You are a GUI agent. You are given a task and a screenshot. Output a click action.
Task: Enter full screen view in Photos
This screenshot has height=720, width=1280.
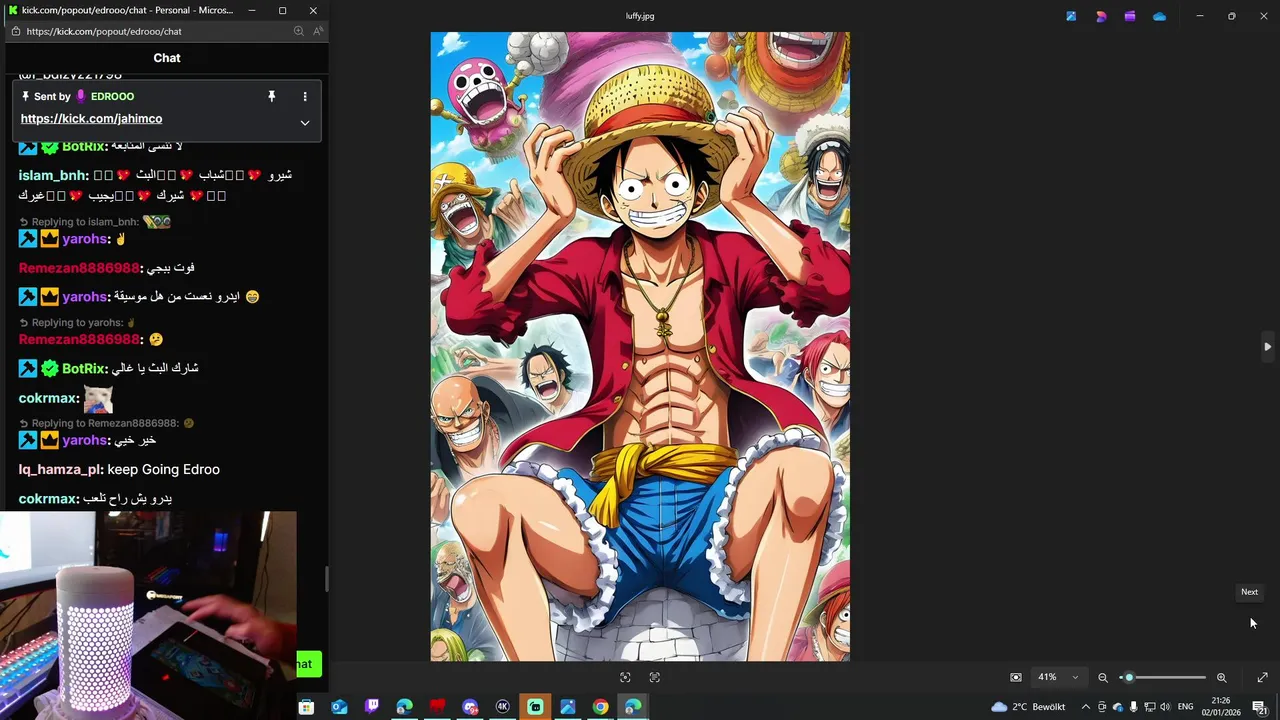coord(1262,677)
